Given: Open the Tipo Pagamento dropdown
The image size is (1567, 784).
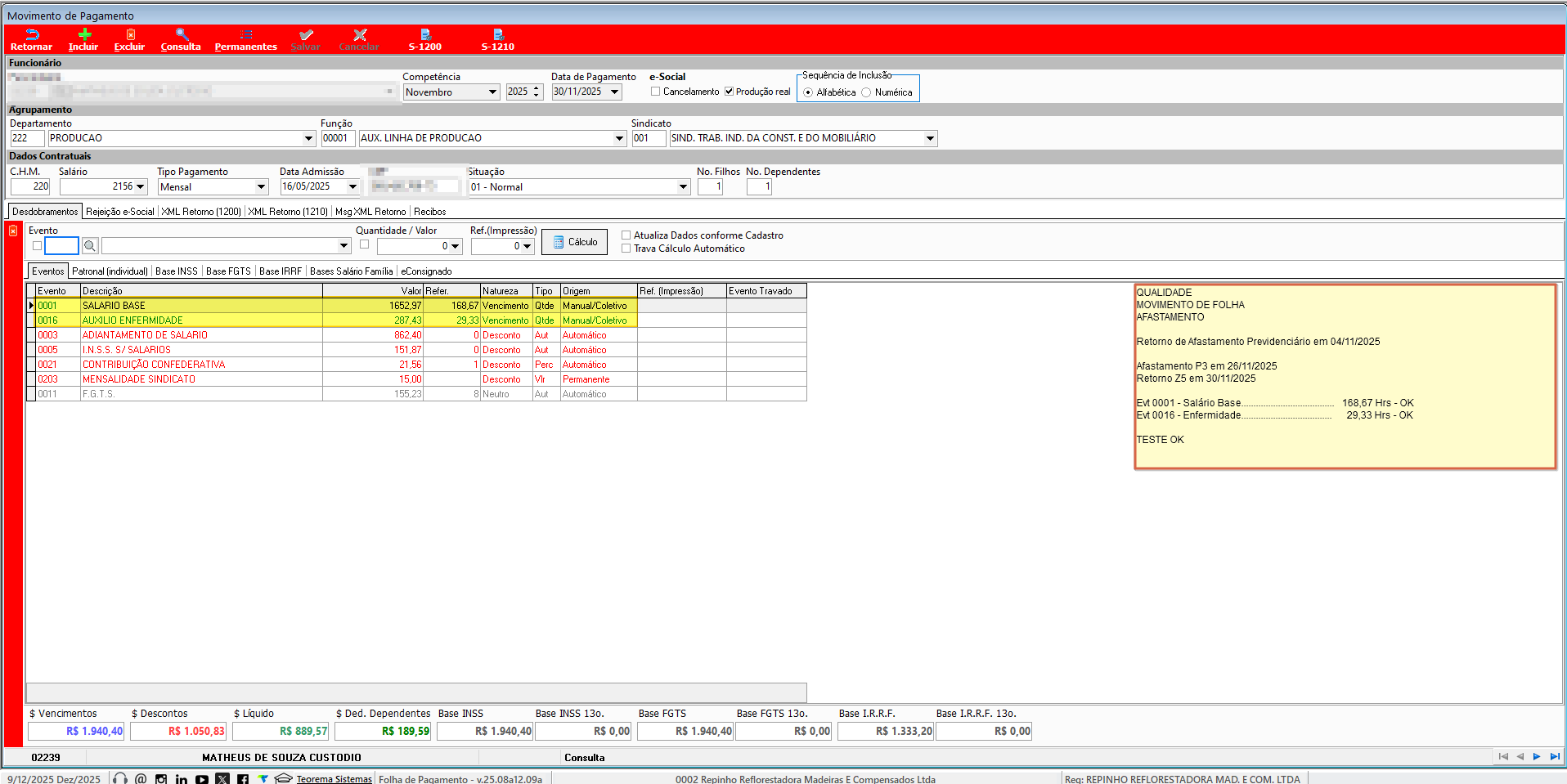Looking at the screenshot, I should (261, 187).
